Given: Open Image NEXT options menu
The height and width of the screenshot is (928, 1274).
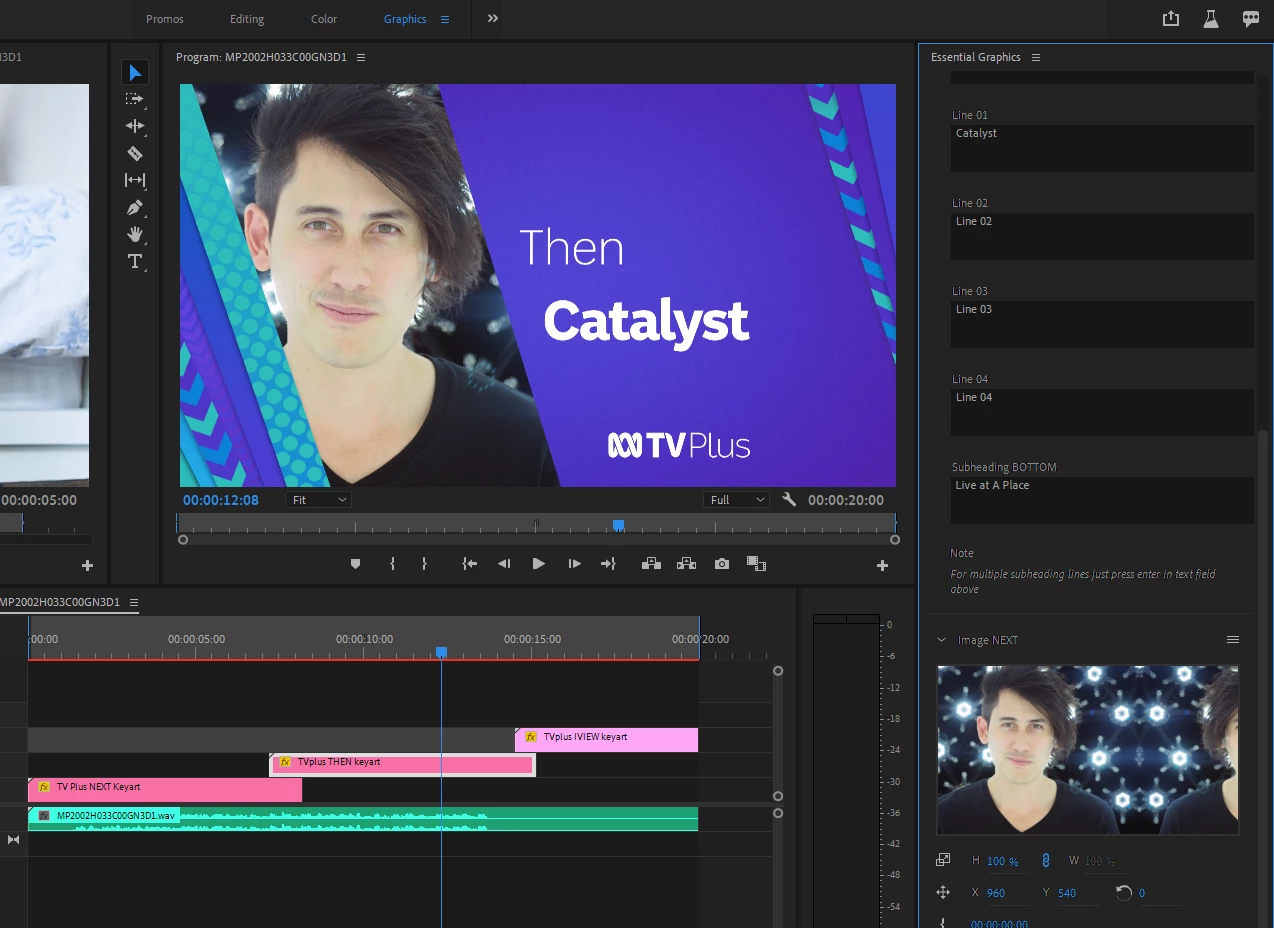Looking at the screenshot, I should (1233, 640).
